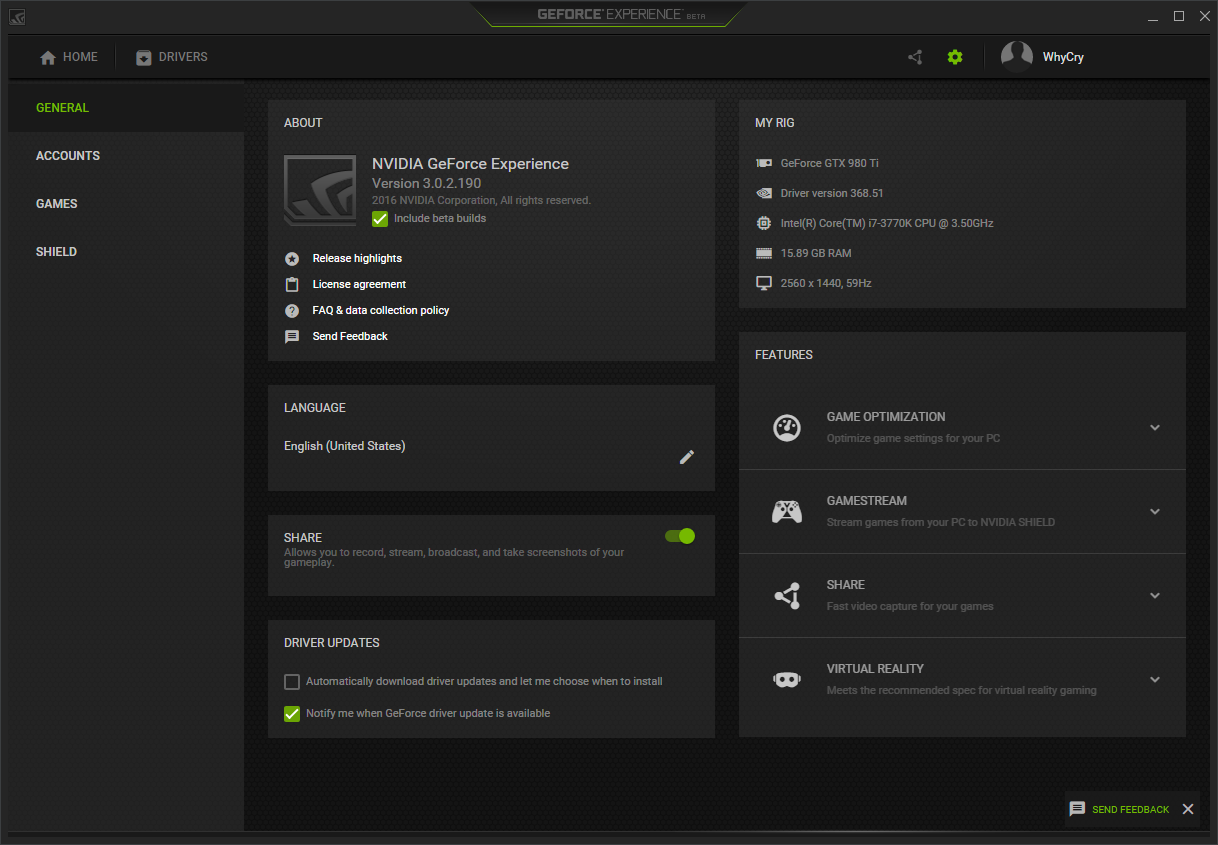Click the GeForce GTX 980 Ti text

(x=830, y=163)
